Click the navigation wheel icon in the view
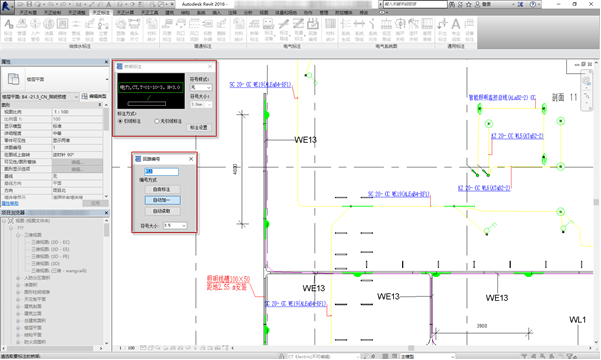The width and height of the screenshot is (601, 360). coord(586,81)
